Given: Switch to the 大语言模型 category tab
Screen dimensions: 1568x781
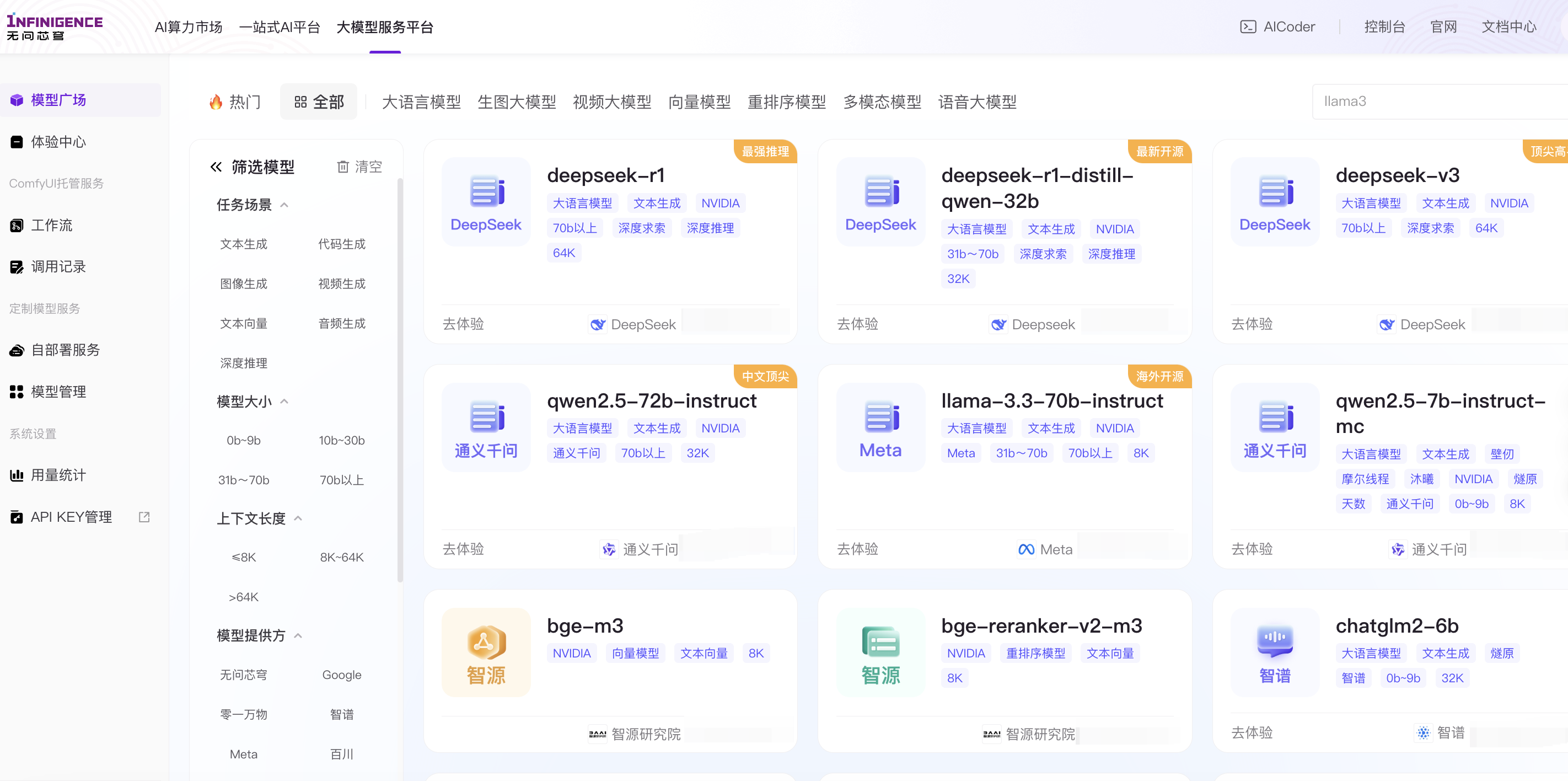Looking at the screenshot, I should point(421,101).
